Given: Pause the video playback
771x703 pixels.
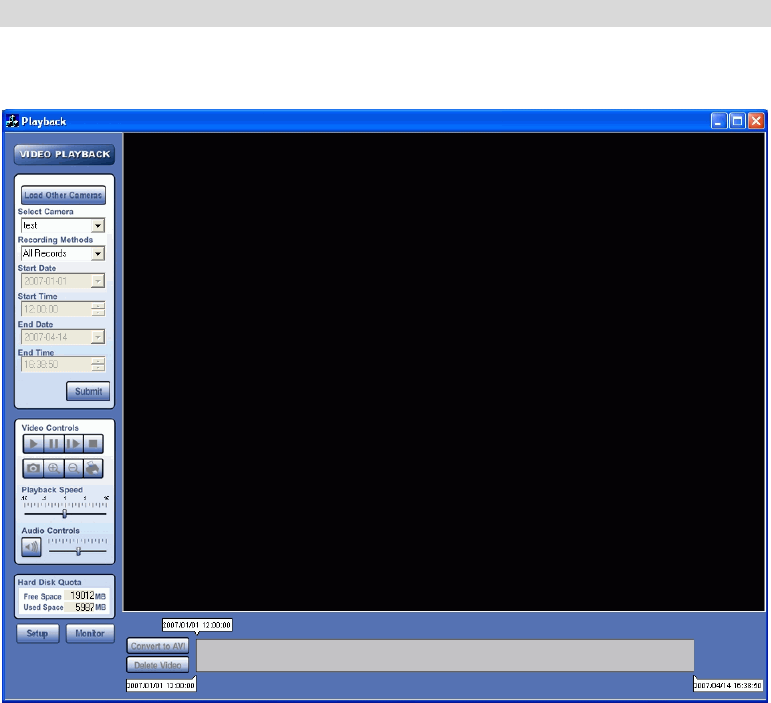Looking at the screenshot, I should coord(54,444).
